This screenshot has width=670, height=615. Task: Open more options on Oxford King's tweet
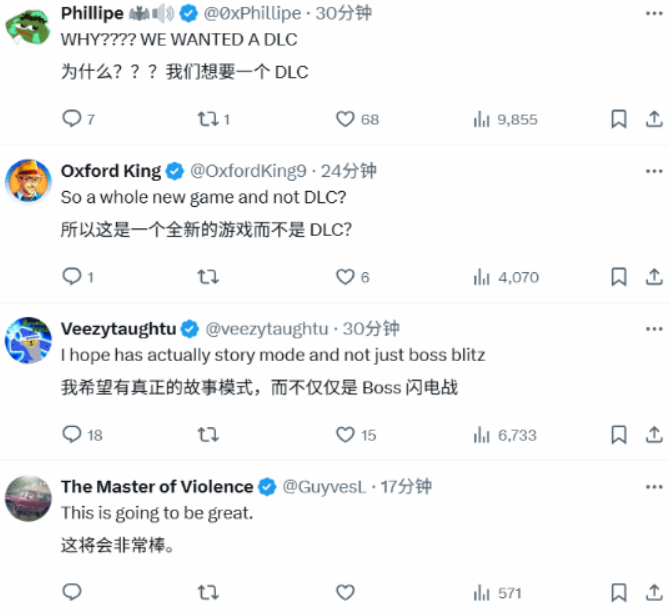click(654, 171)
